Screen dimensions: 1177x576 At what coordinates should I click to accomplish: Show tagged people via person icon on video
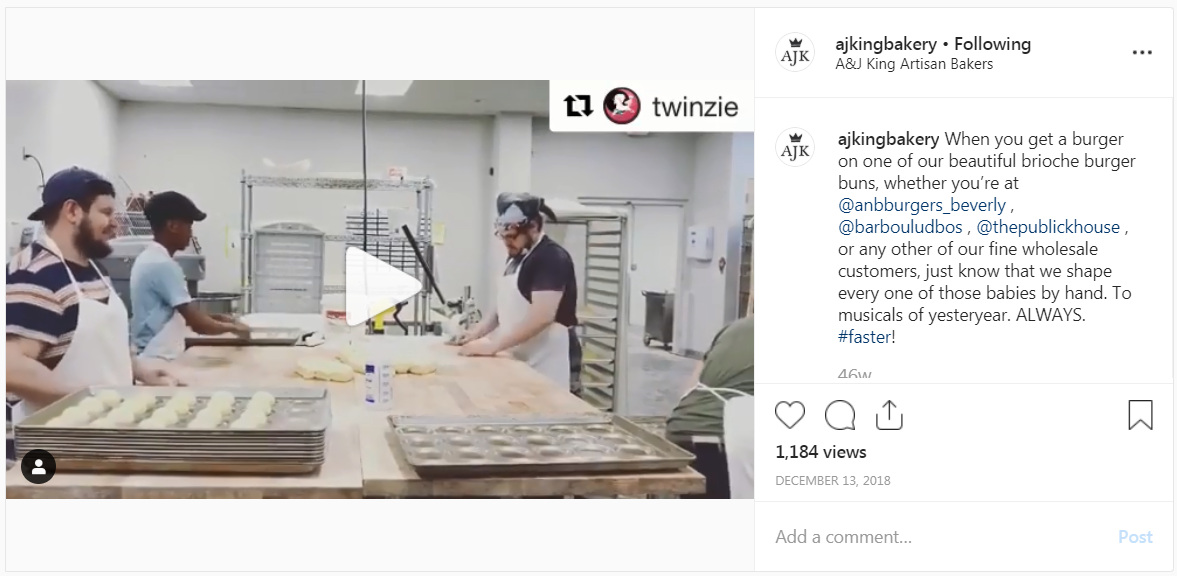click(38, 467)
